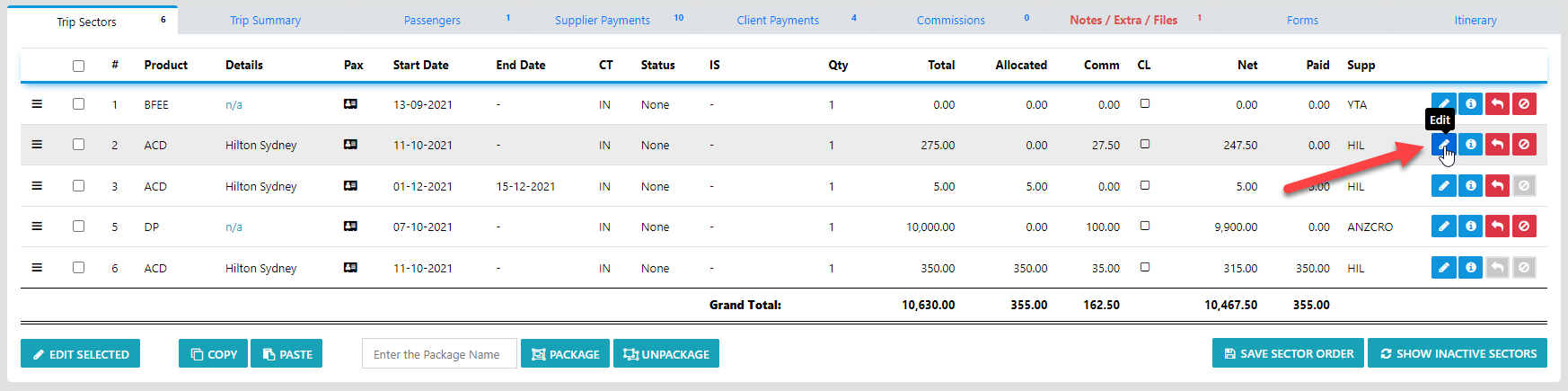Switch to the Supplier Payments tab
The image size is (1568, 391).
603,20
